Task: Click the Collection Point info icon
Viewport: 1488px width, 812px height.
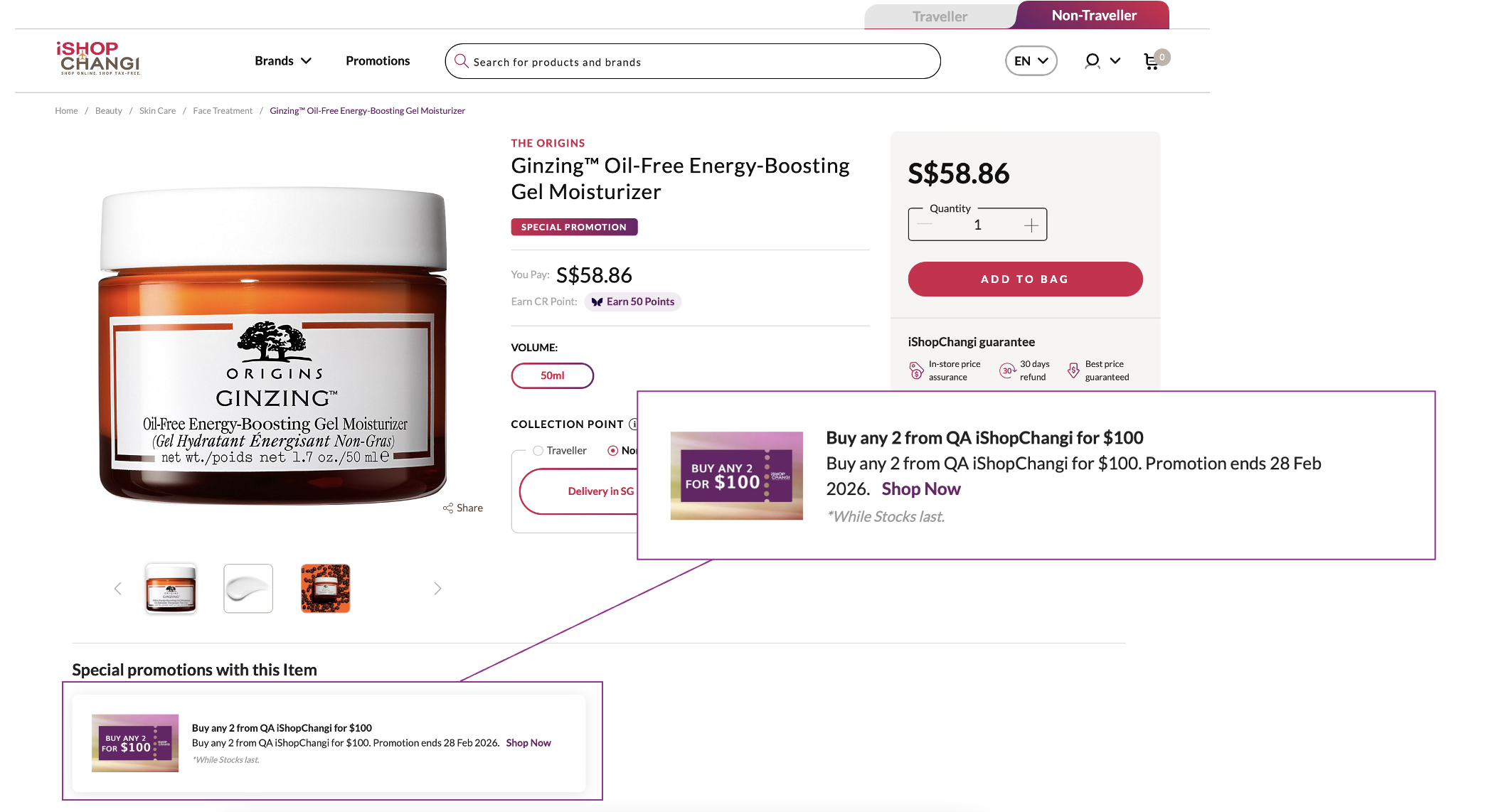Action: (632, 424)
